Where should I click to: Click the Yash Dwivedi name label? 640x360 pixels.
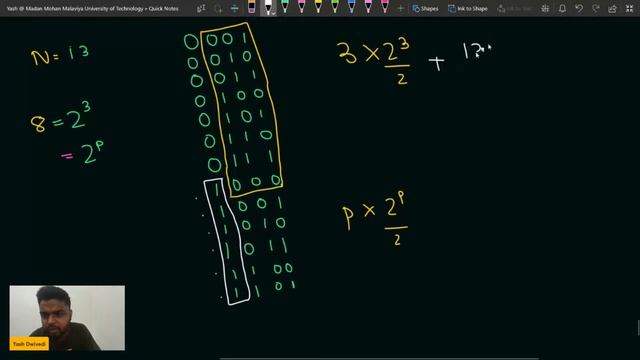29,344
